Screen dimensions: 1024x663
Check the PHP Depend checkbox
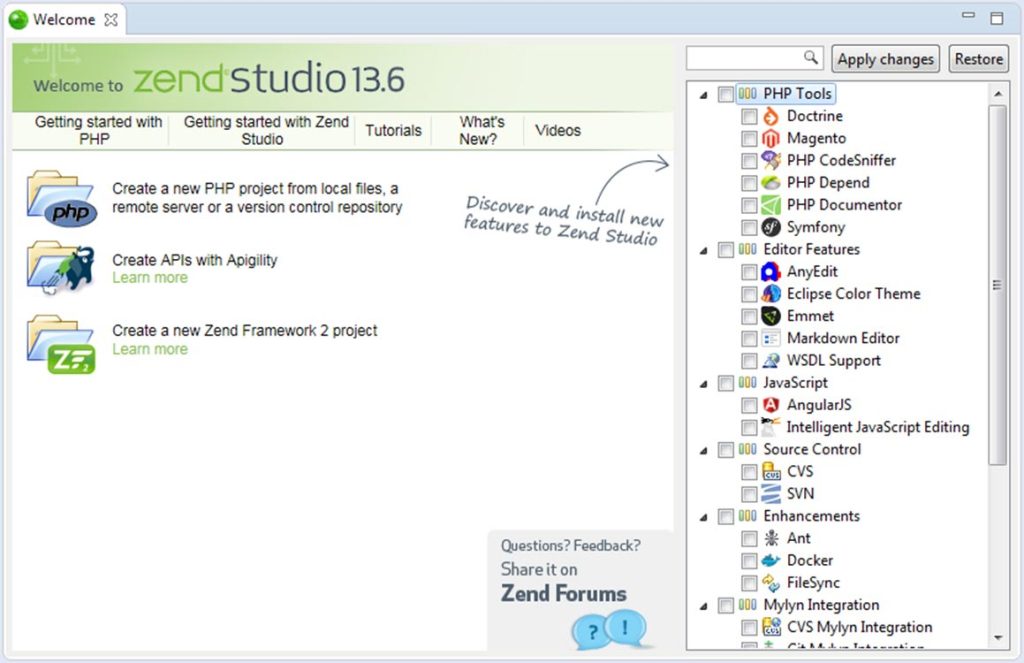749,182
